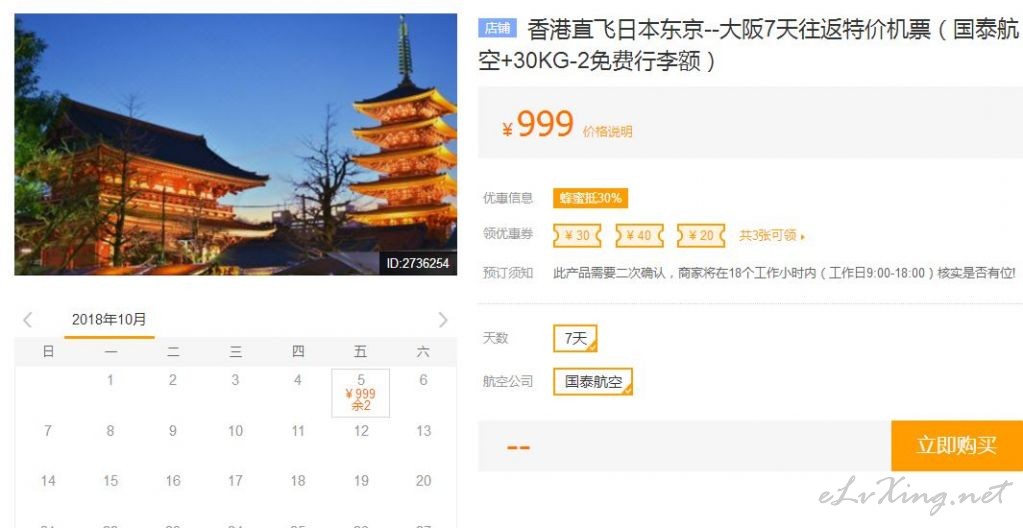Go to next month in calendar
Viewport: 1023px width, 528px height.
click(x=443, y=320)
